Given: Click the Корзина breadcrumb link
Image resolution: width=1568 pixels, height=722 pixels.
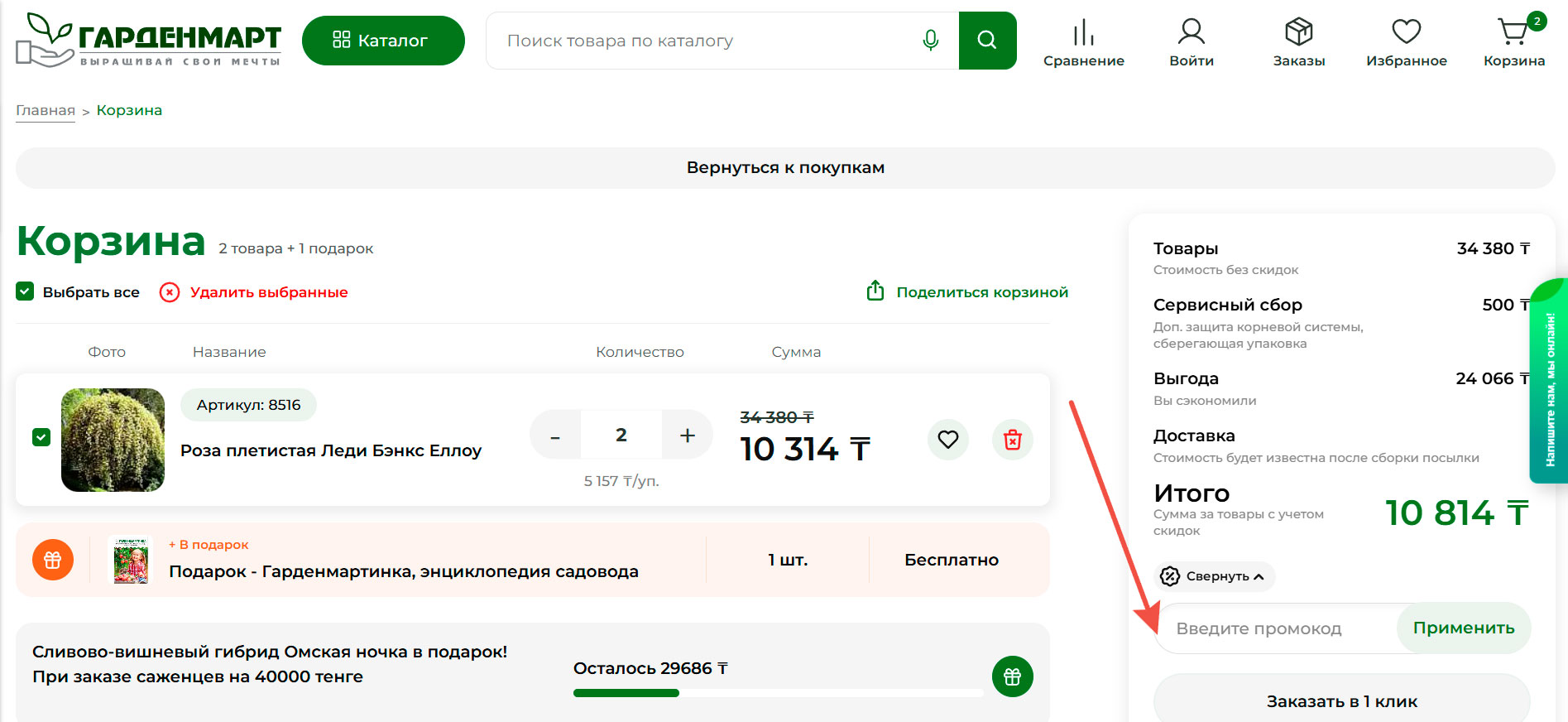Looking at the screenshot, I should click(129, 110).
